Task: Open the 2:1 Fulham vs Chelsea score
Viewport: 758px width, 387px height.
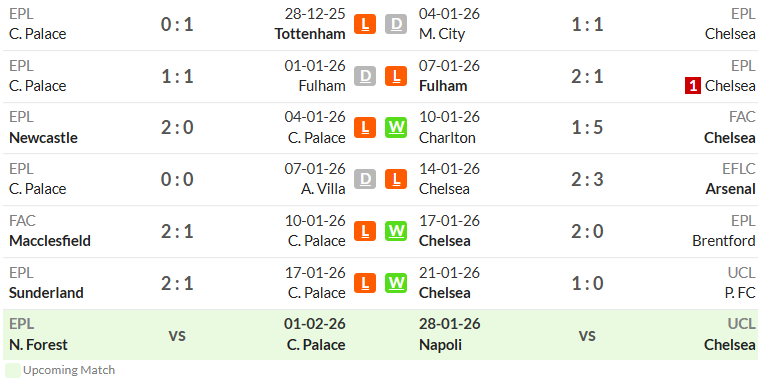Action: pos(587,76)
